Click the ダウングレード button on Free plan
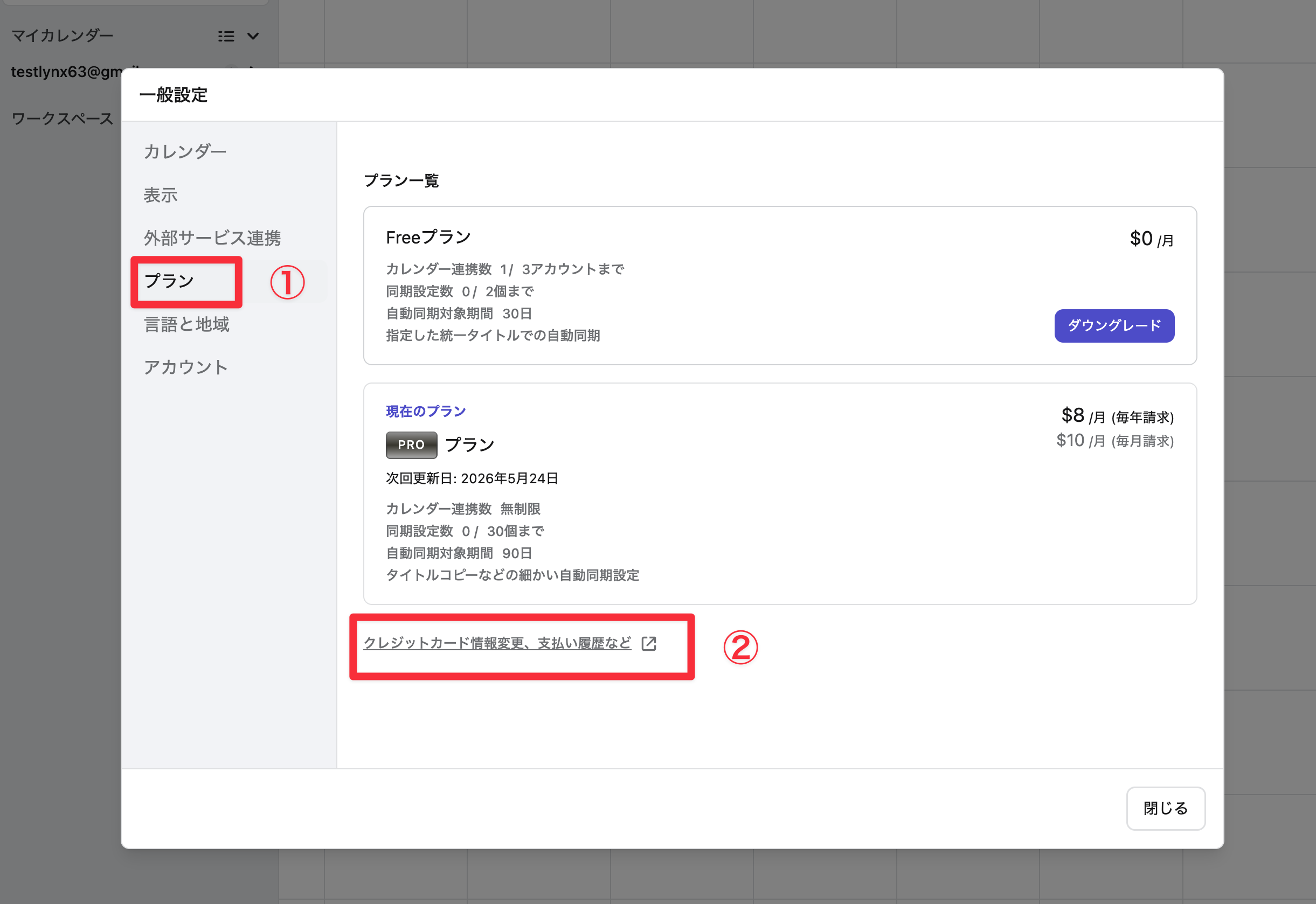The image size is (1316, 904). click(x=1114, y=326)
